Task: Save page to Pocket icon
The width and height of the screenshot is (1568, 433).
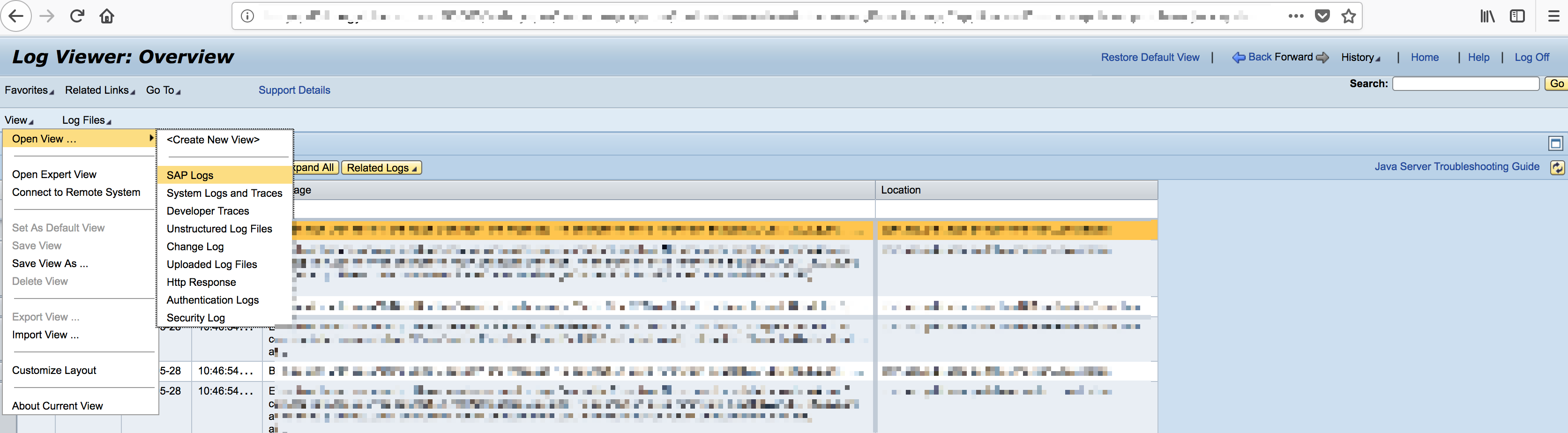Action: [1322, 16]
